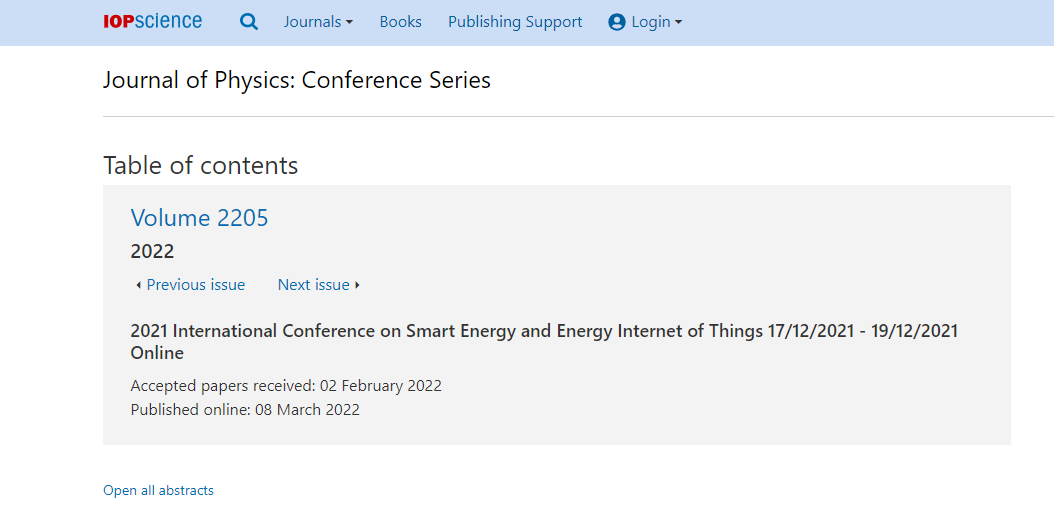Click the Table of contents heading
Screen dimensions: 1054x526
[x=200, y=165]
